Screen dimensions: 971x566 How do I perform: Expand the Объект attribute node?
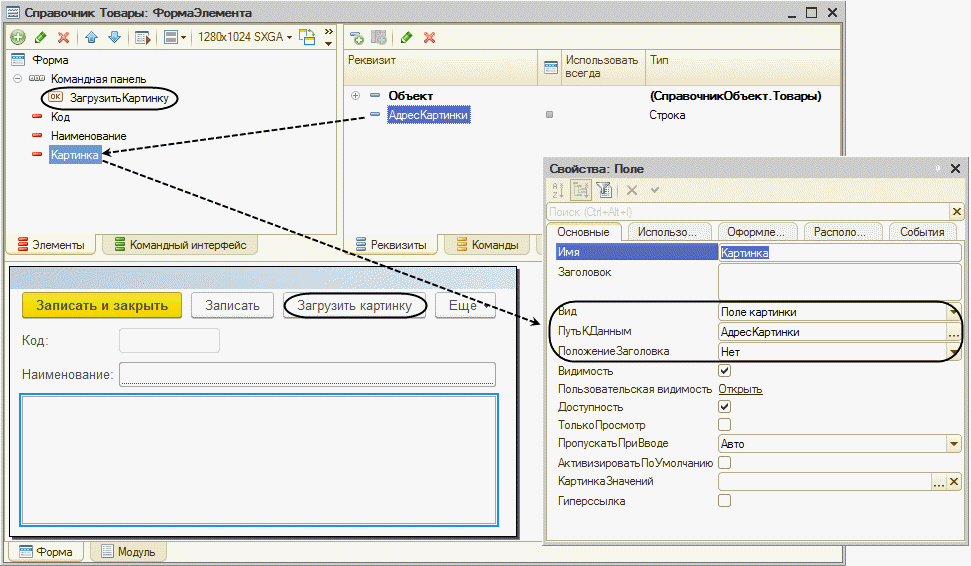355,95
